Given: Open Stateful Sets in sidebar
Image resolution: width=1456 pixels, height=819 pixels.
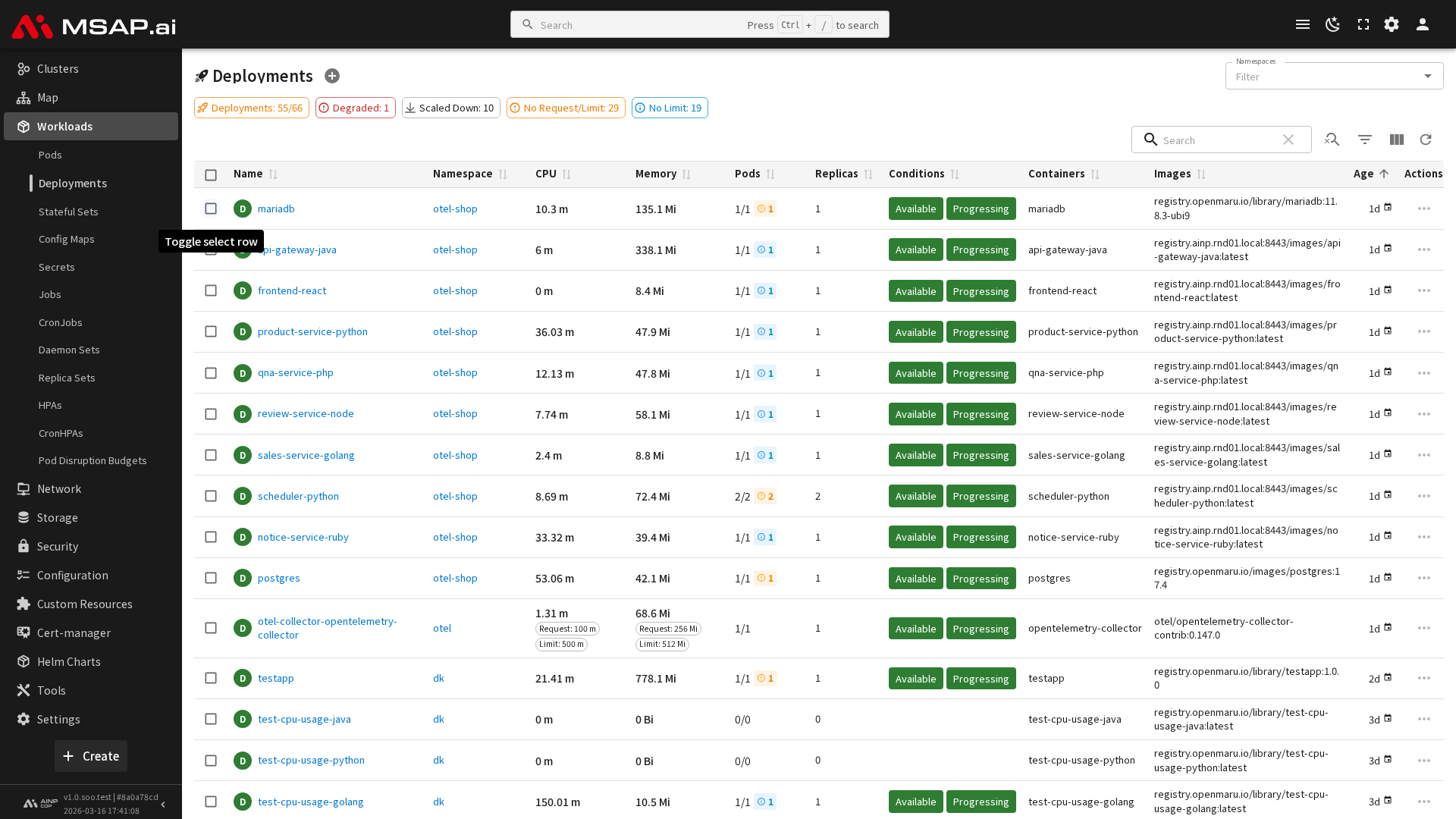Looking at the screenshot, I should [x=68, y=212].
